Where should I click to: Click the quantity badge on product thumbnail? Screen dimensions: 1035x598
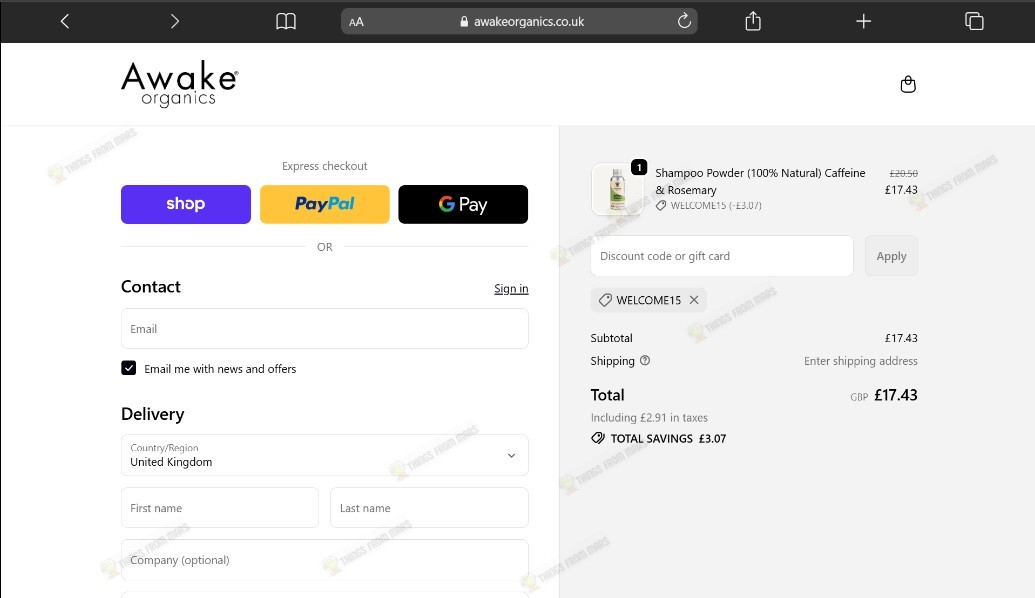click(639, 167)
